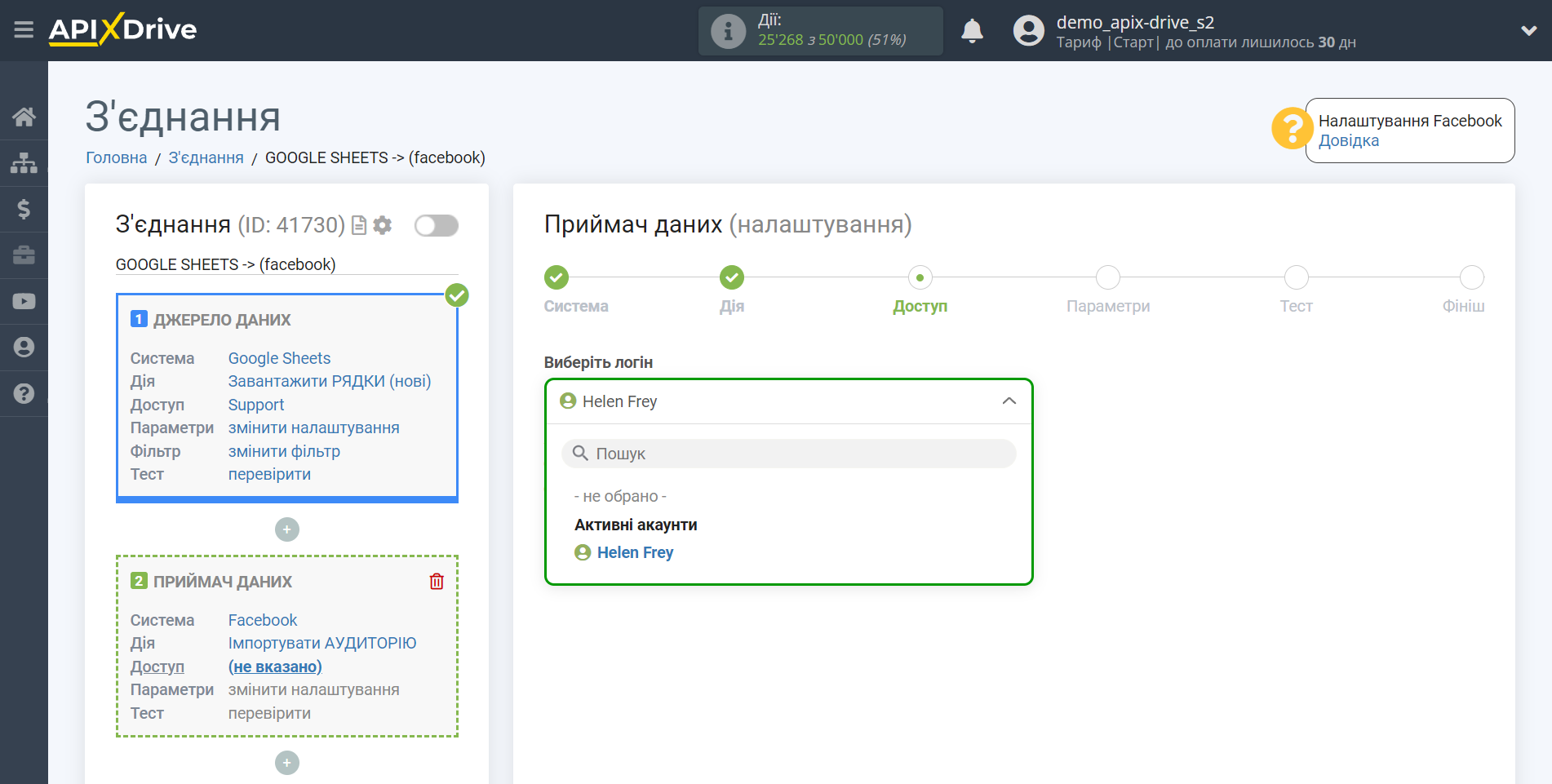Open Завантажити РЯДКИ (нові) action link
Screen dimensions: 1552x784
330,381
